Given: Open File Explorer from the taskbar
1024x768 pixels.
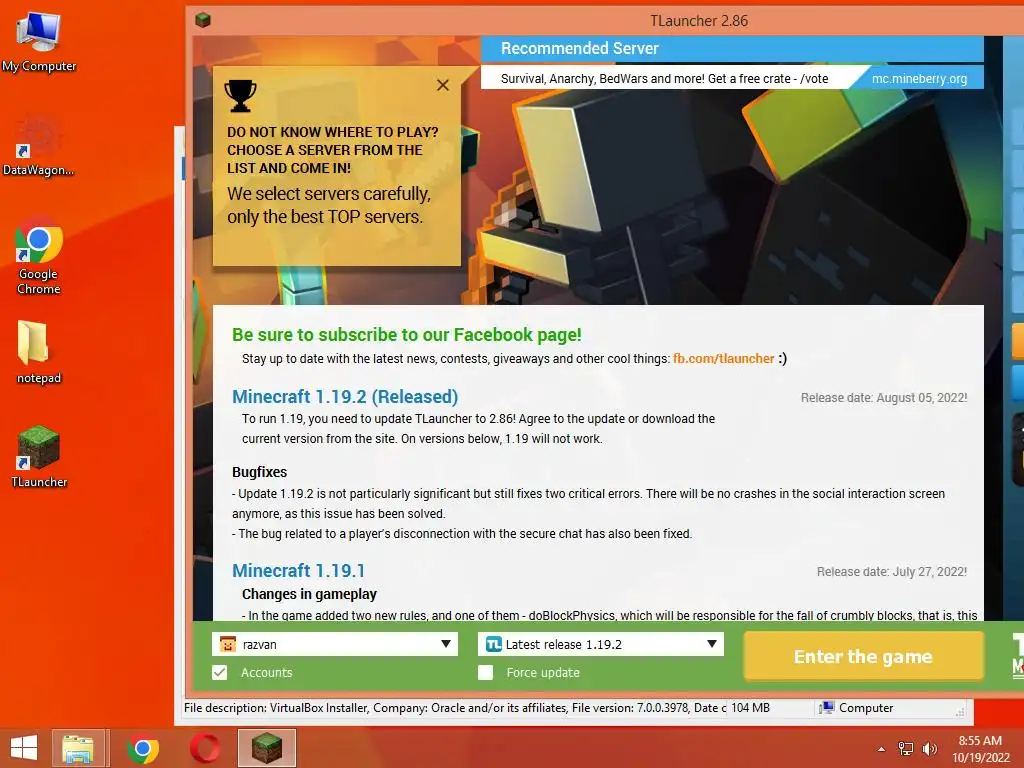Looking at the screenshot, I should tap(78, 748).
